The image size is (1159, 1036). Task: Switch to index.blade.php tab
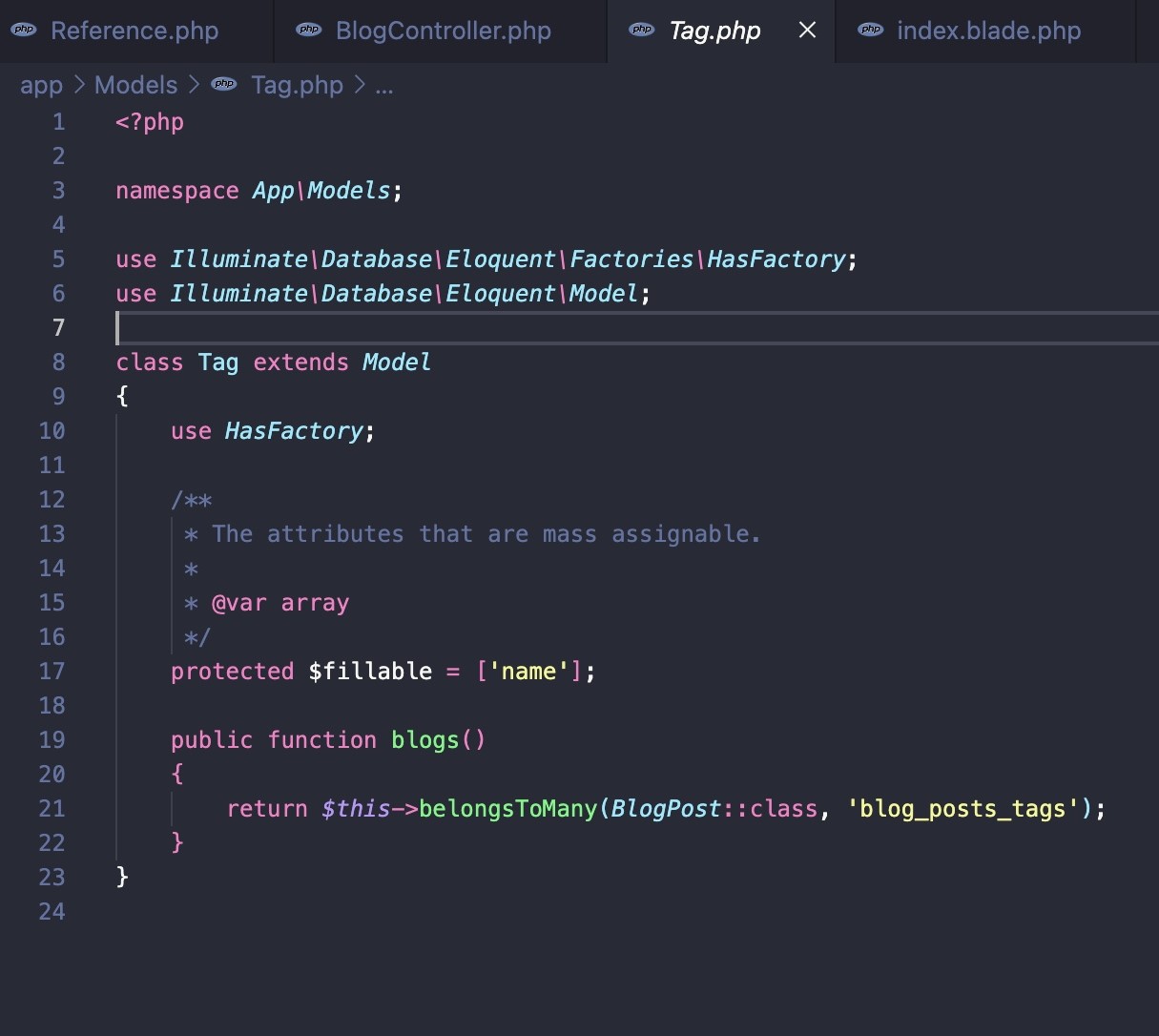988,31
